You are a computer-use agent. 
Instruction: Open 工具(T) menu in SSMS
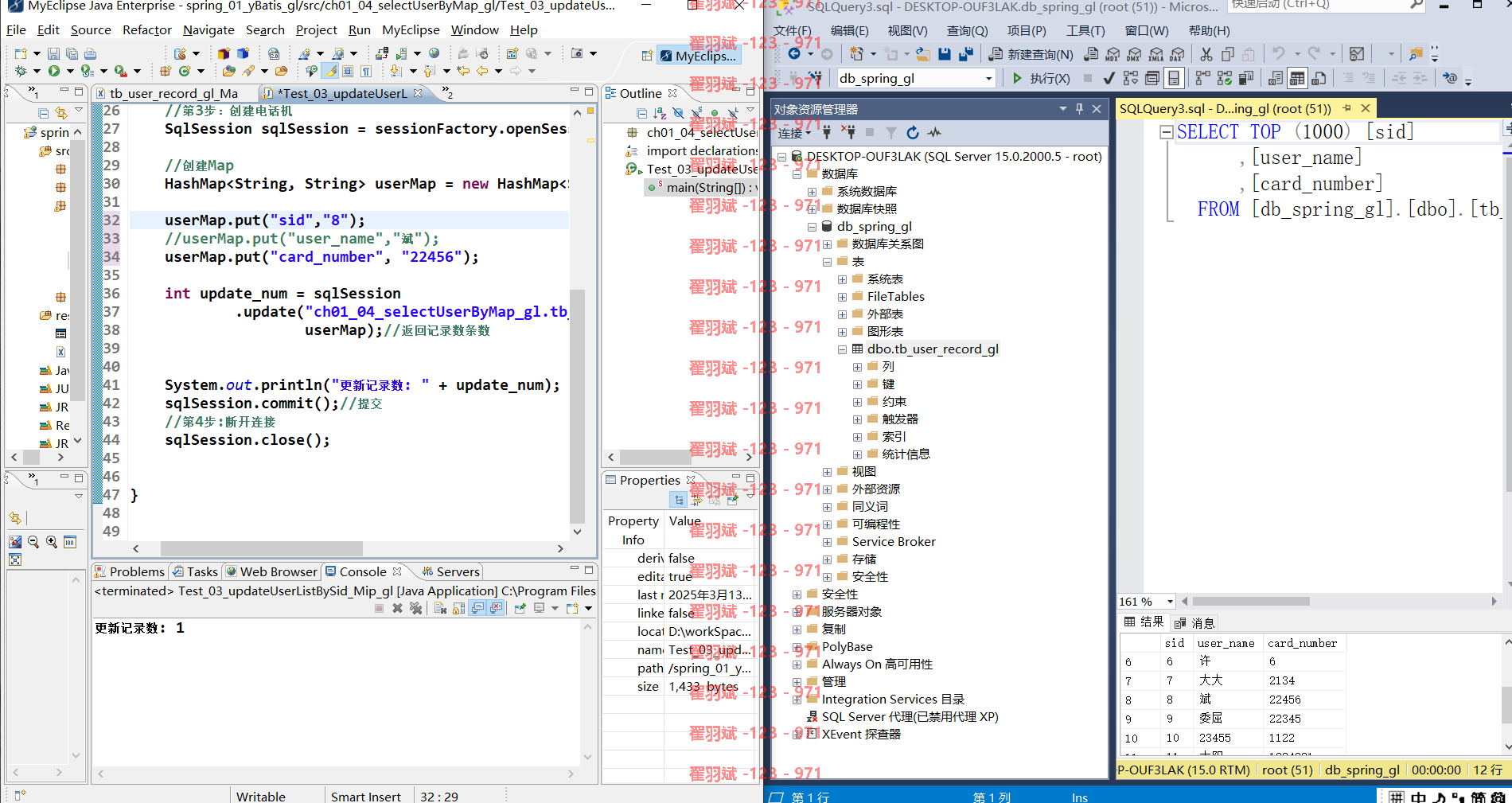(1085, 31)
